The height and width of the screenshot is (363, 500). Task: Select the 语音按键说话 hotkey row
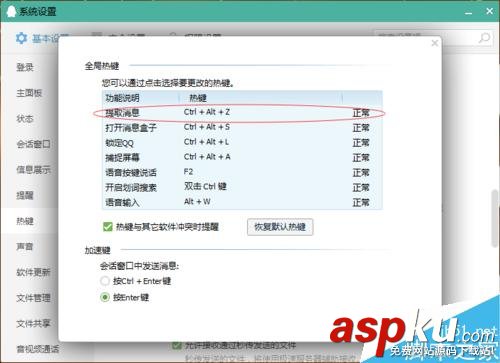(x=242, y=172)
